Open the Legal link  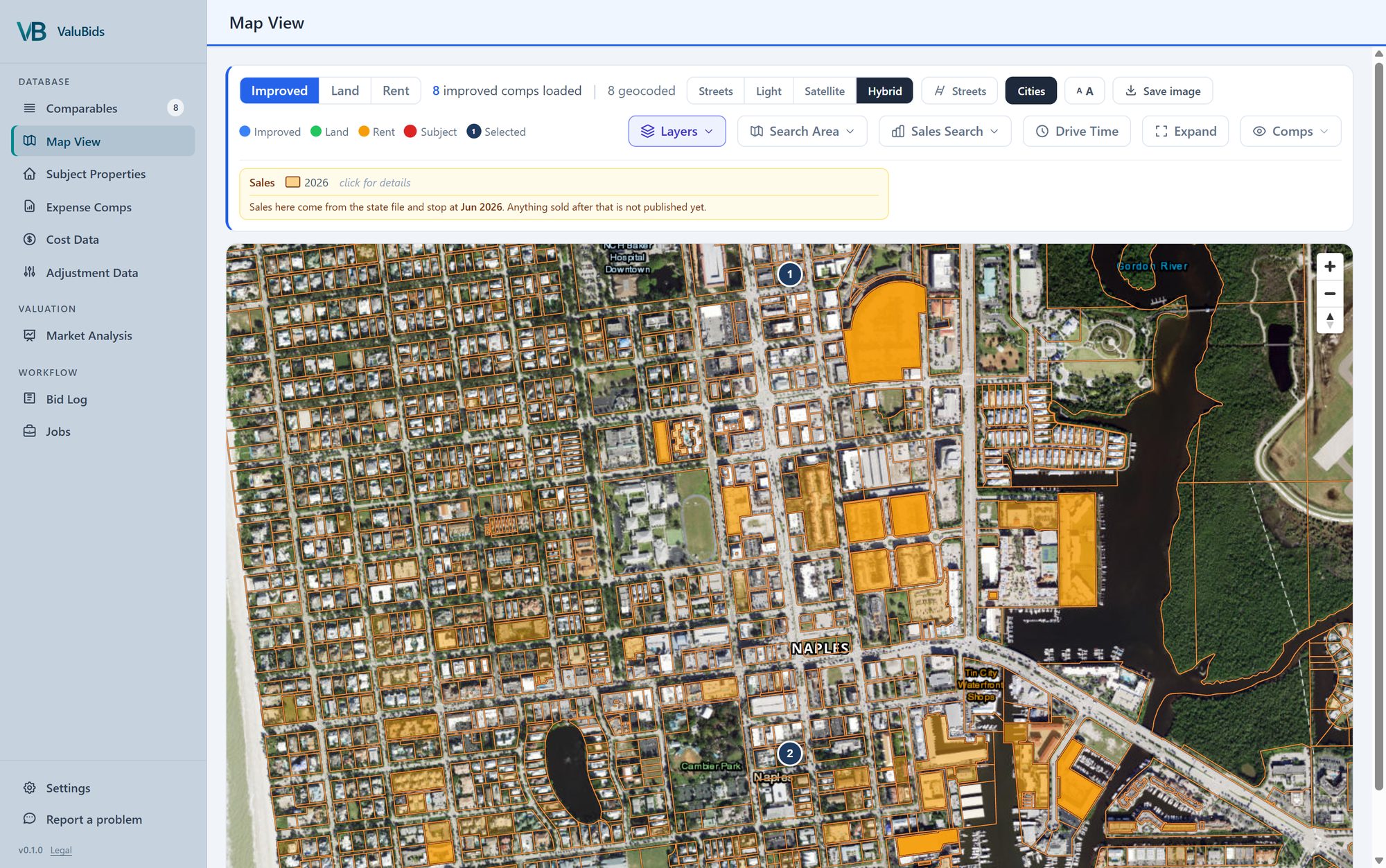(x=61, y=850)
